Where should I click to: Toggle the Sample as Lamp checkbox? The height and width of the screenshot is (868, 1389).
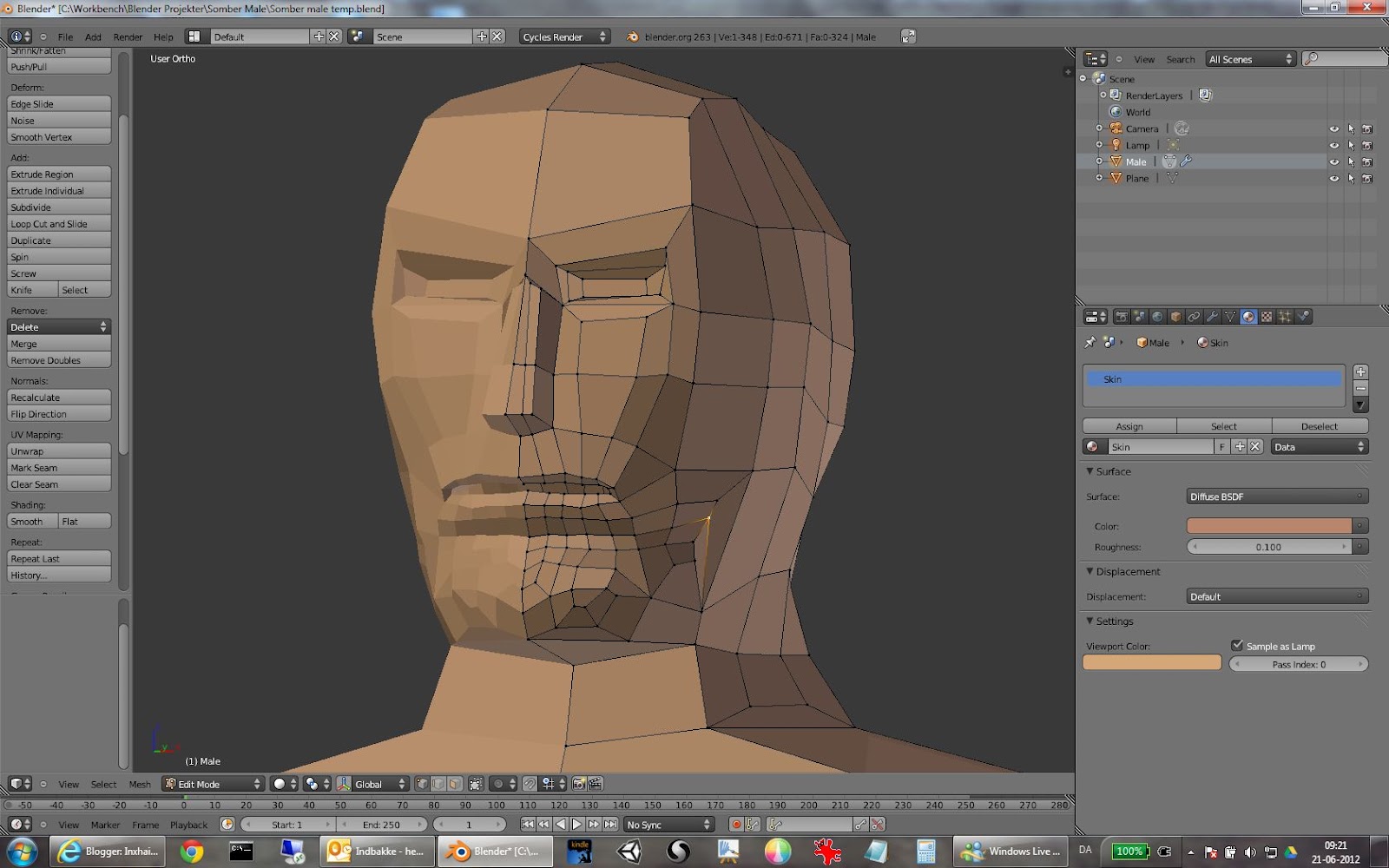pyautogui.click(x=1237, y=645)
